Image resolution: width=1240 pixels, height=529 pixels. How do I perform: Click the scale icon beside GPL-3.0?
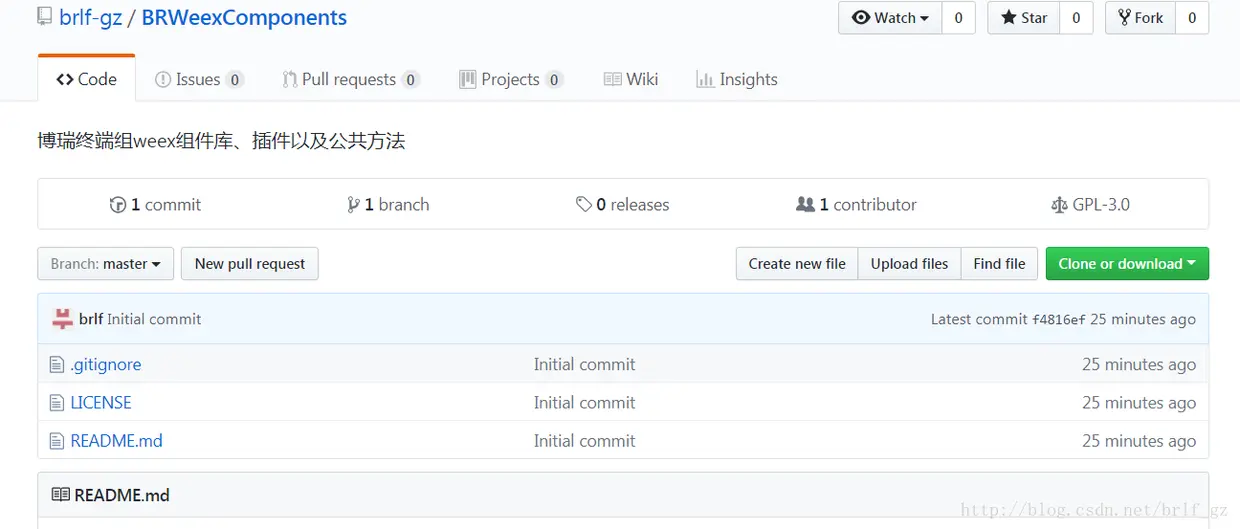(1059, 205)
